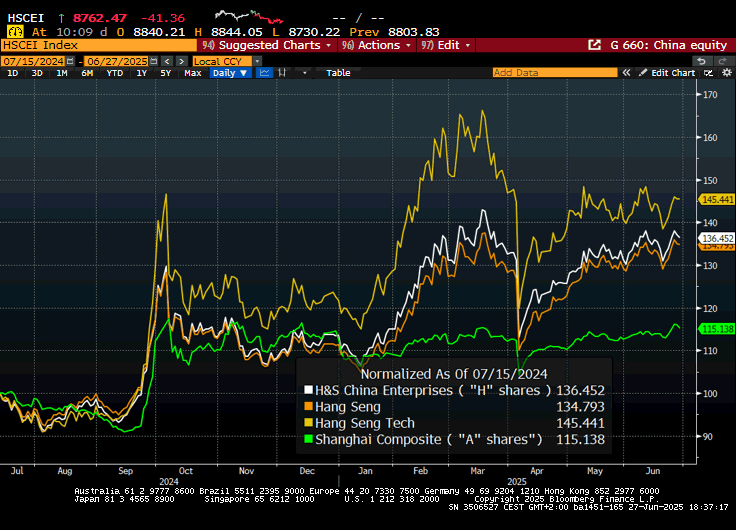Click the pop-out icon beside G 660
This screenshot has height=530, width=736.
tap(594, 45)
